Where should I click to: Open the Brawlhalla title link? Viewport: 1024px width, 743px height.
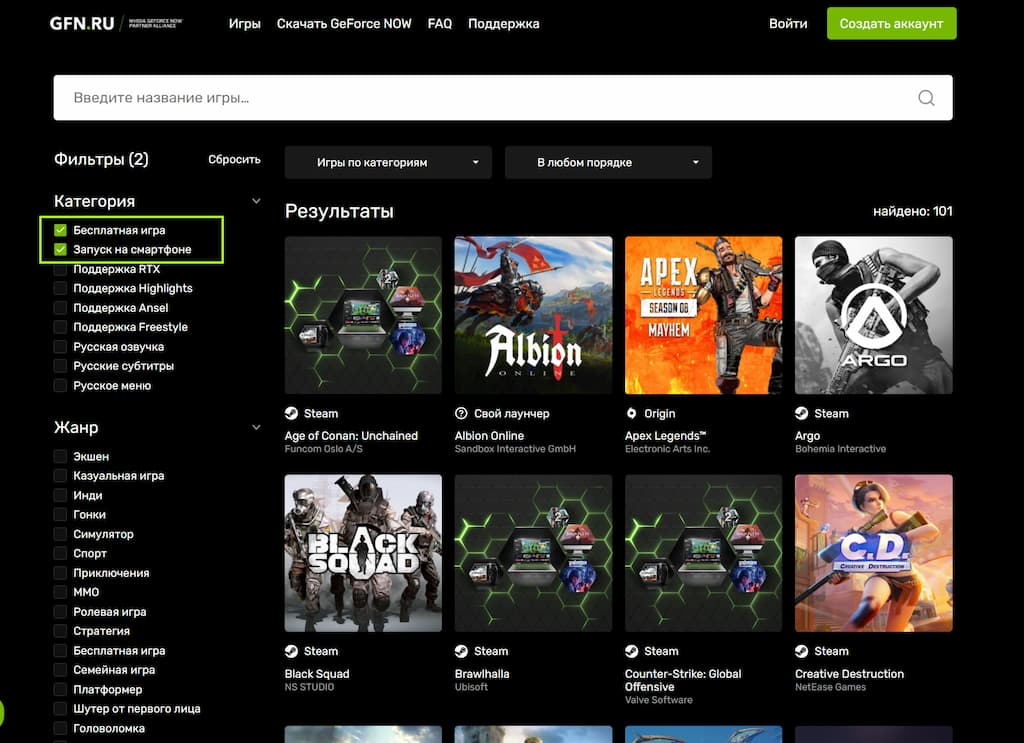point(482,674)
